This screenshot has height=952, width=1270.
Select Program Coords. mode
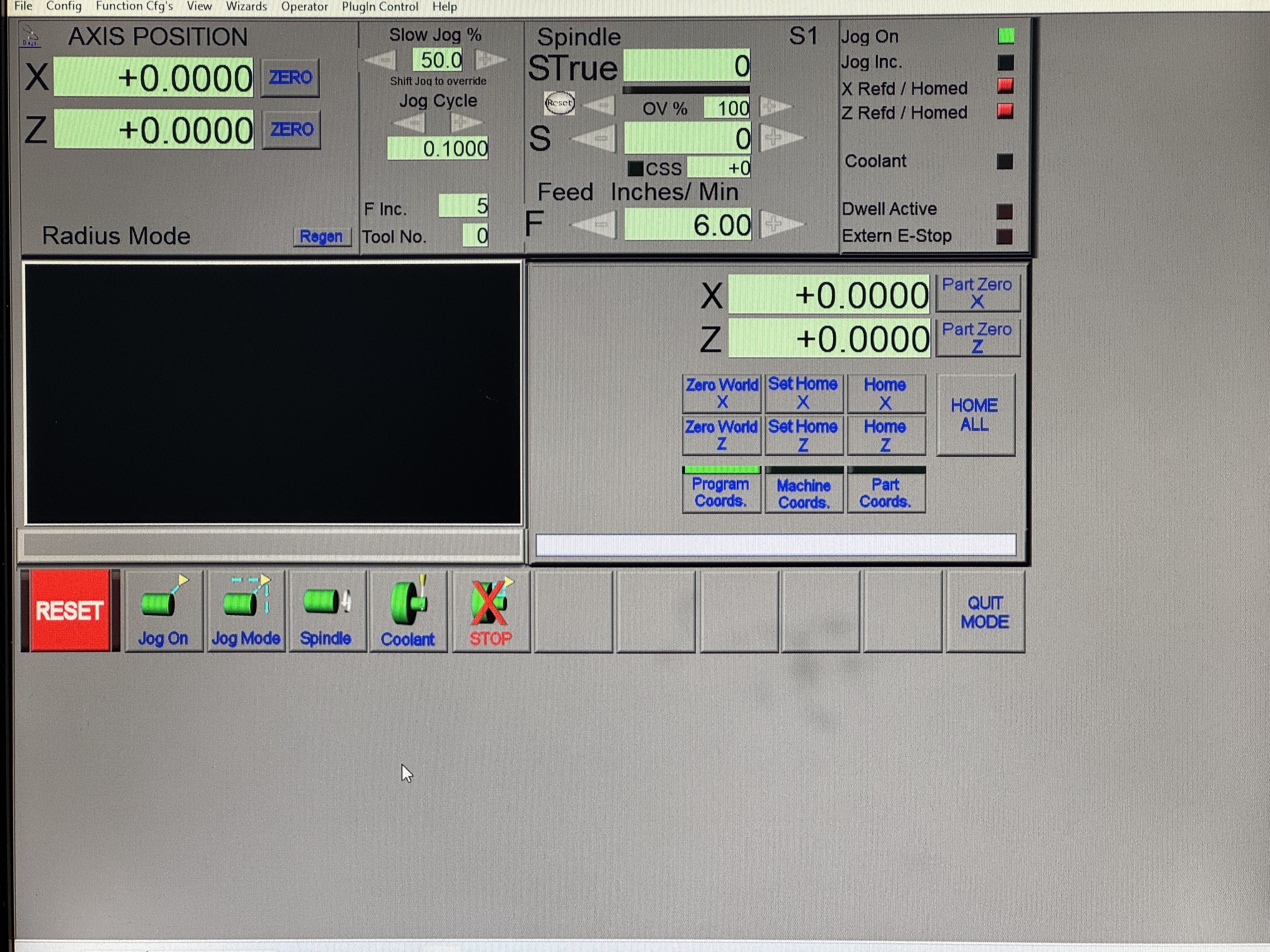click(721, 490)
